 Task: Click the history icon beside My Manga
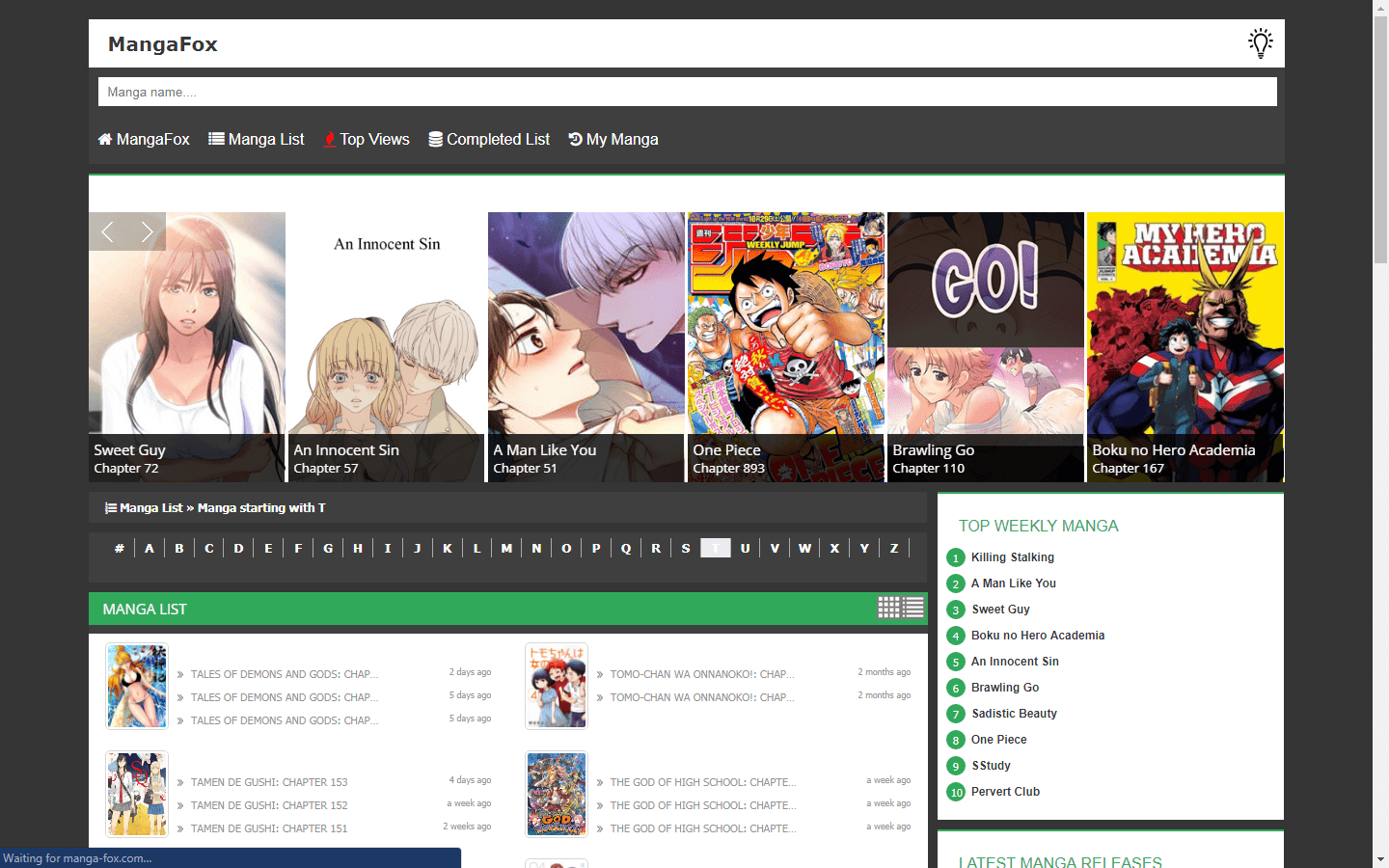(x=574, y=139)
